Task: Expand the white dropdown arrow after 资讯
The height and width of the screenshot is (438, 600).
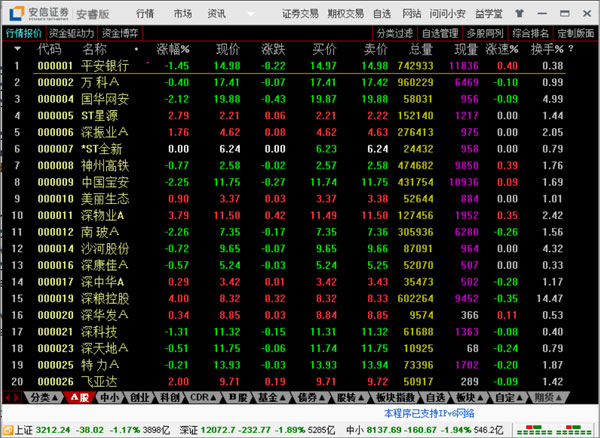Action: (x=251, y=14)
